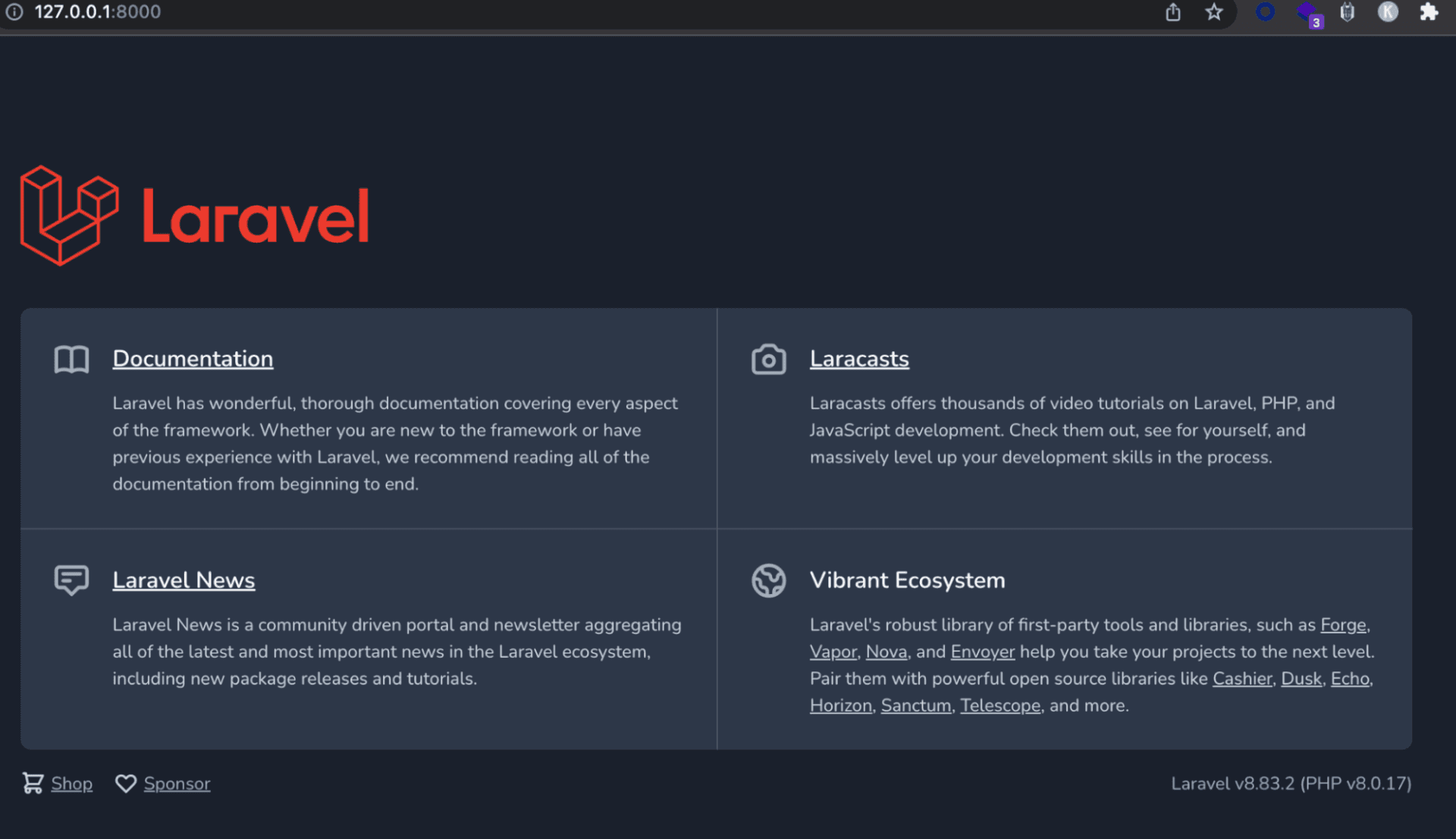
Task: Click the page info icon in the address bar
Action: pyautogui.click(x=14, y=11)
